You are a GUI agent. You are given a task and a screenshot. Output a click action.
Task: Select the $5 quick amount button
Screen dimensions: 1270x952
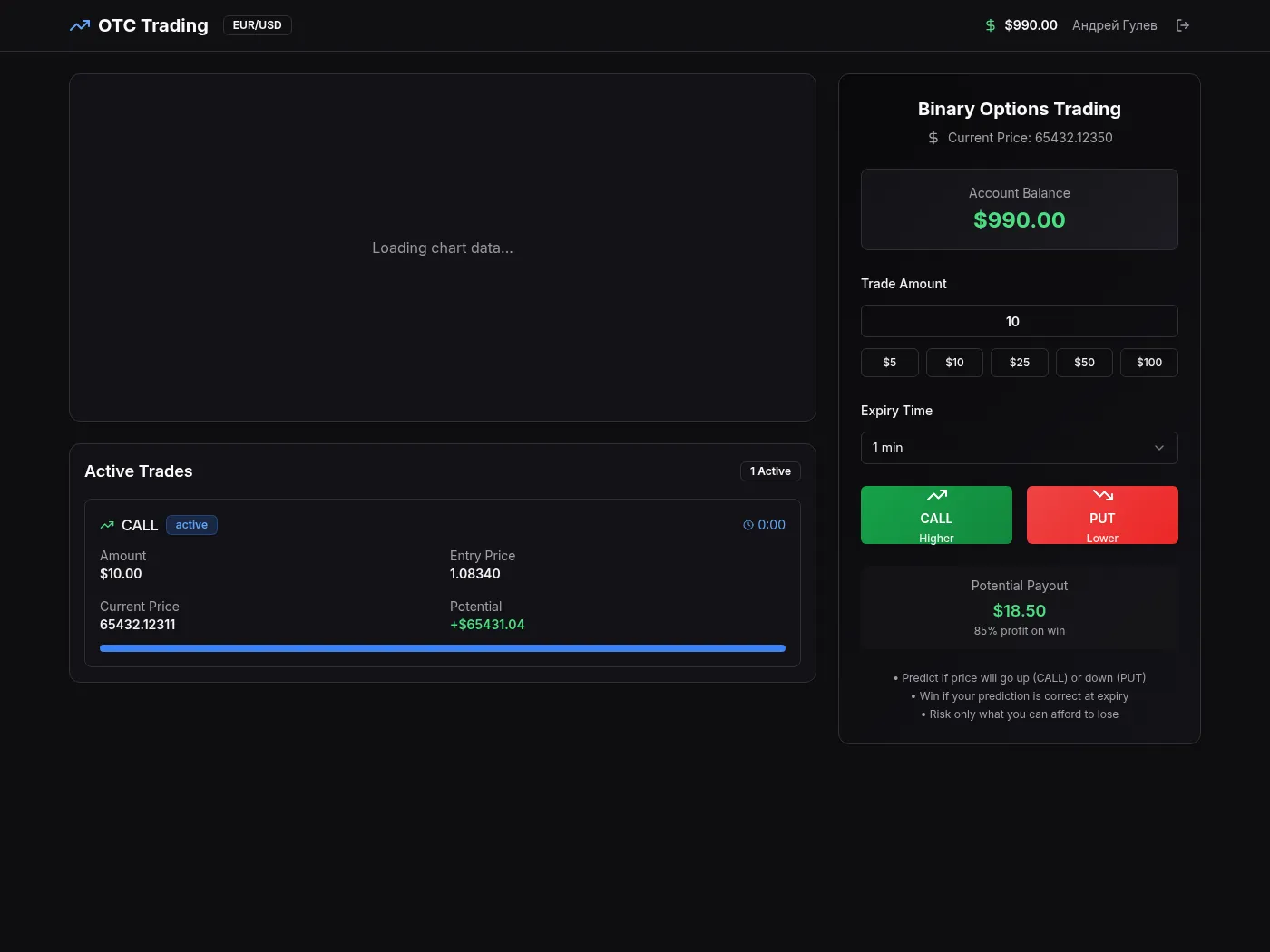tap(890, 363)
